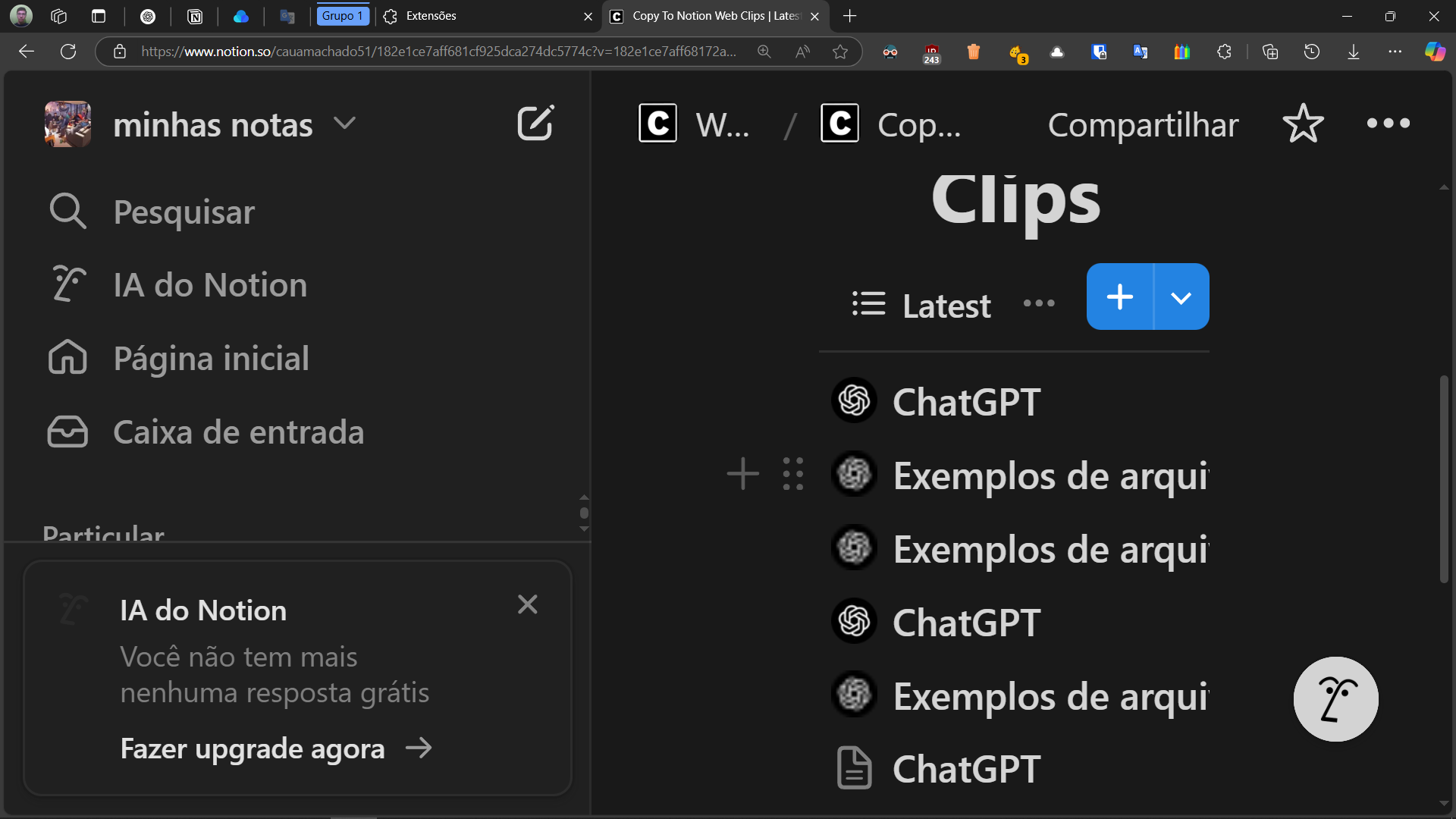
Task: Open the ChatGPT pinned tab
Action: tap(148, 16)
